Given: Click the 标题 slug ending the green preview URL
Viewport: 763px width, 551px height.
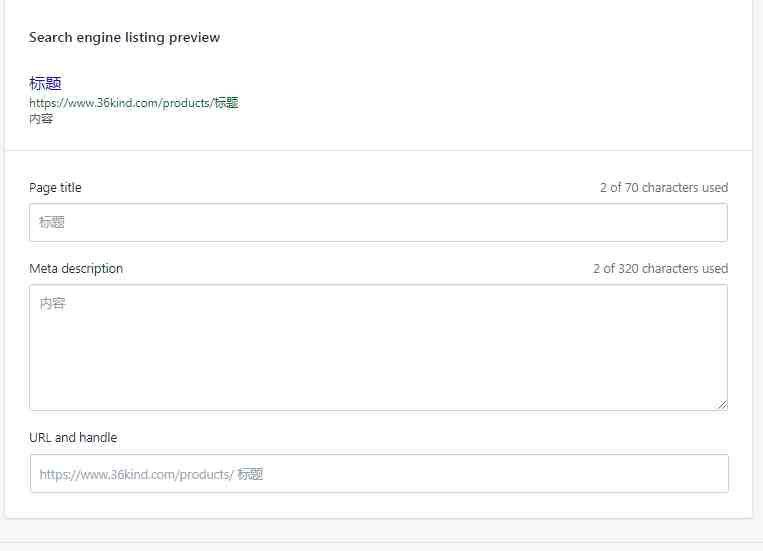Looking at the screenshot, I should 226,103.
